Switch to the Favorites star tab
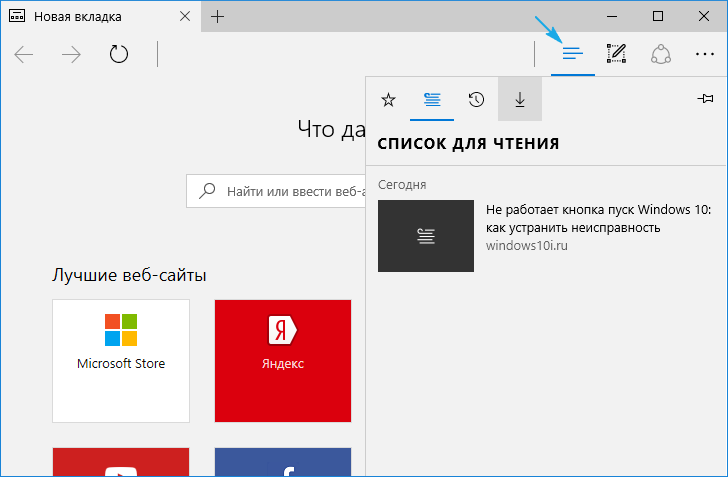This screenshot has height=477, width=728. point(389,99)
